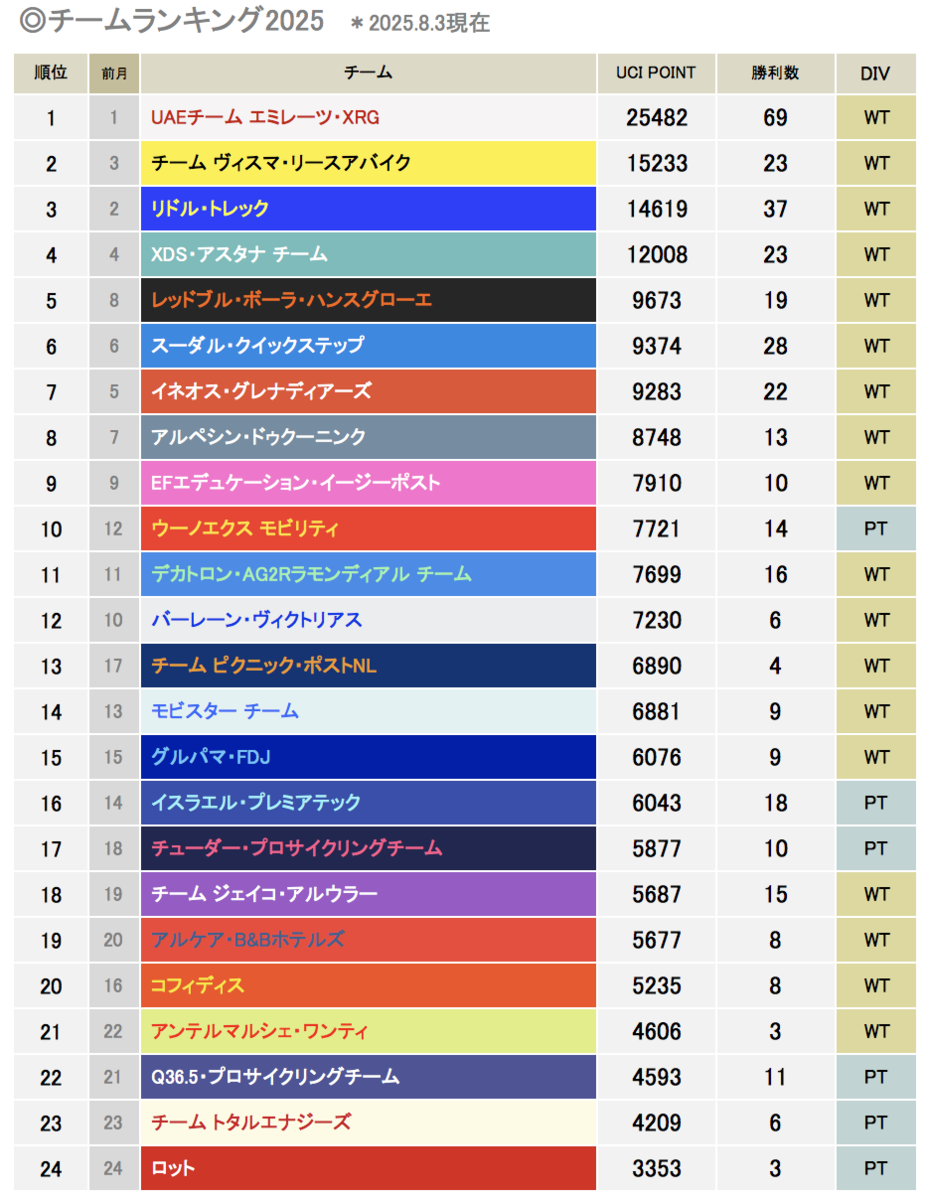Click the グルパマ・FDJ team cell
The image size is (928, 1200).
(x=368, y=757)
